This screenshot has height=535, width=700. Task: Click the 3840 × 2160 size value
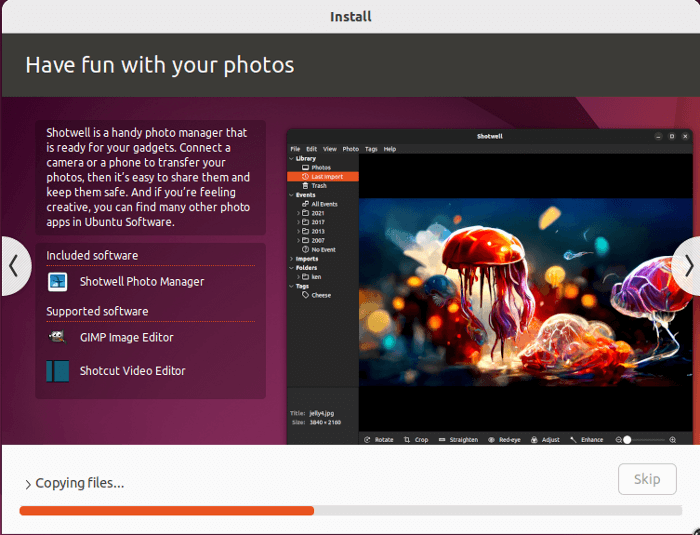pyautogui.click(x=325, y=422)
